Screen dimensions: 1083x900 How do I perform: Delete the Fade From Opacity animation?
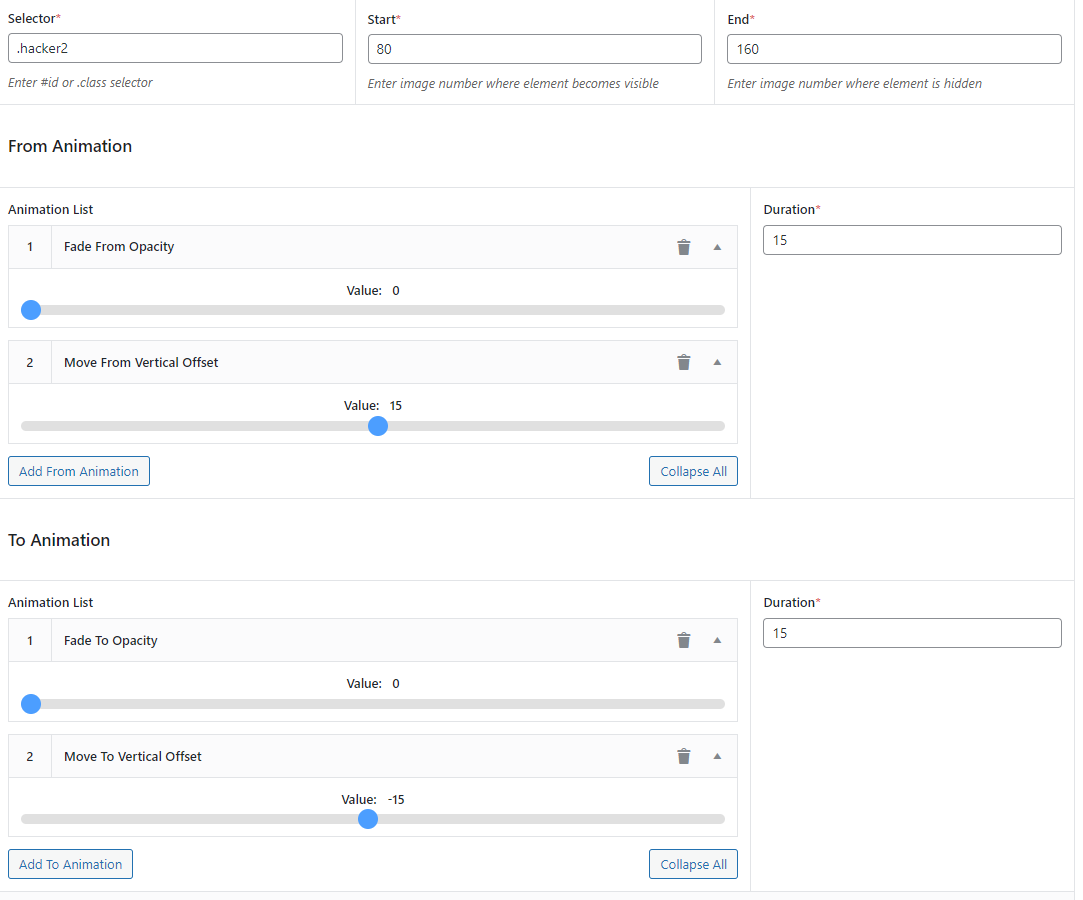(684, 247)
